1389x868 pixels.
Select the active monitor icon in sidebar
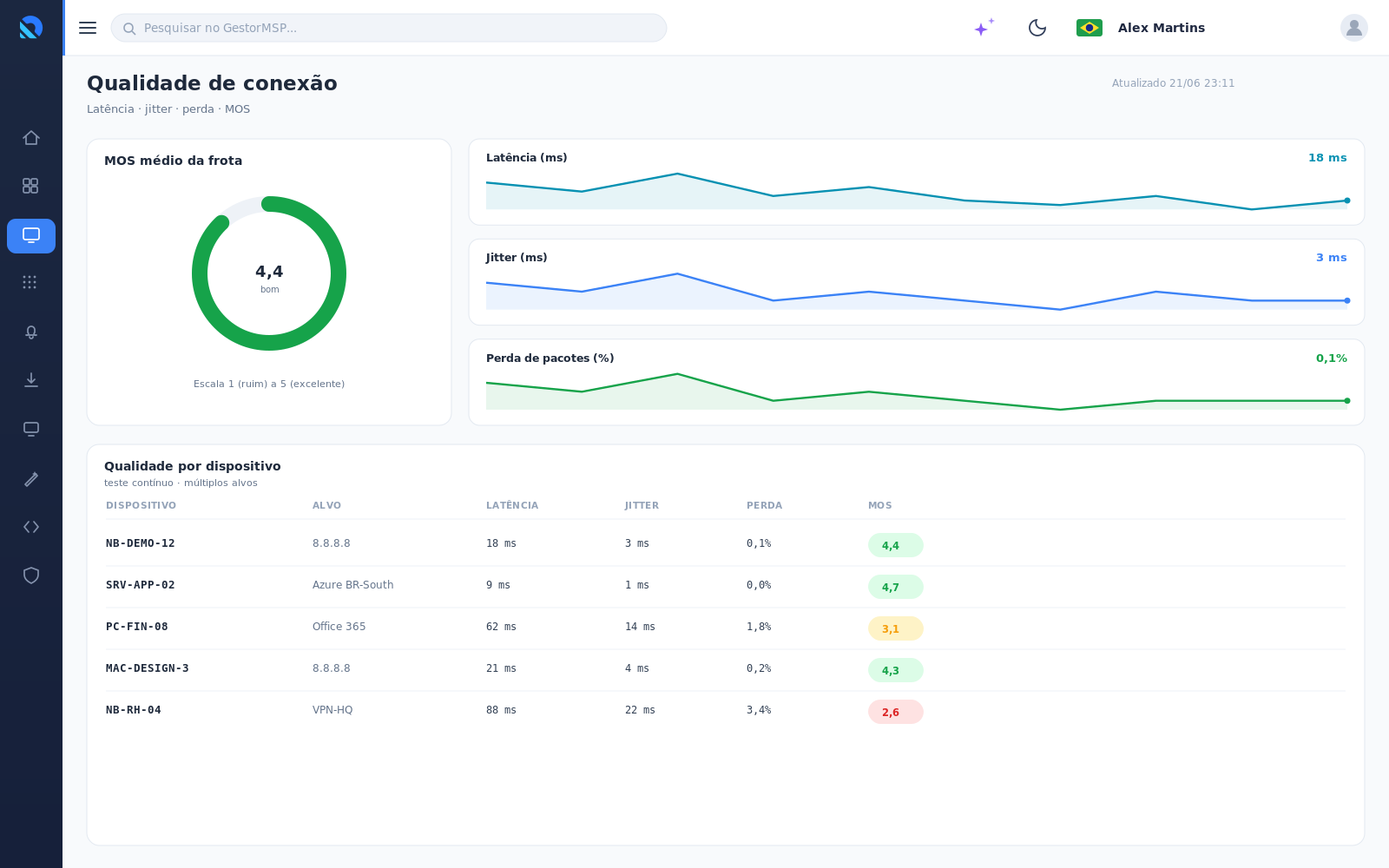(31, 235)
